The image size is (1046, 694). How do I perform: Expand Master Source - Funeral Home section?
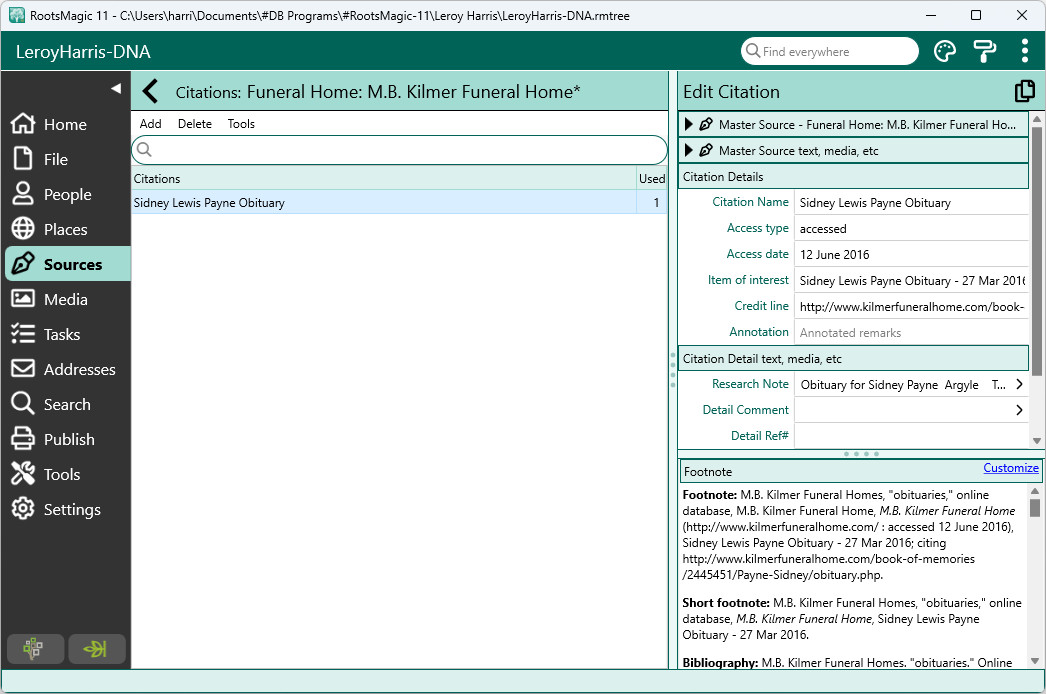pyautogui.click(x=689, y=125)
